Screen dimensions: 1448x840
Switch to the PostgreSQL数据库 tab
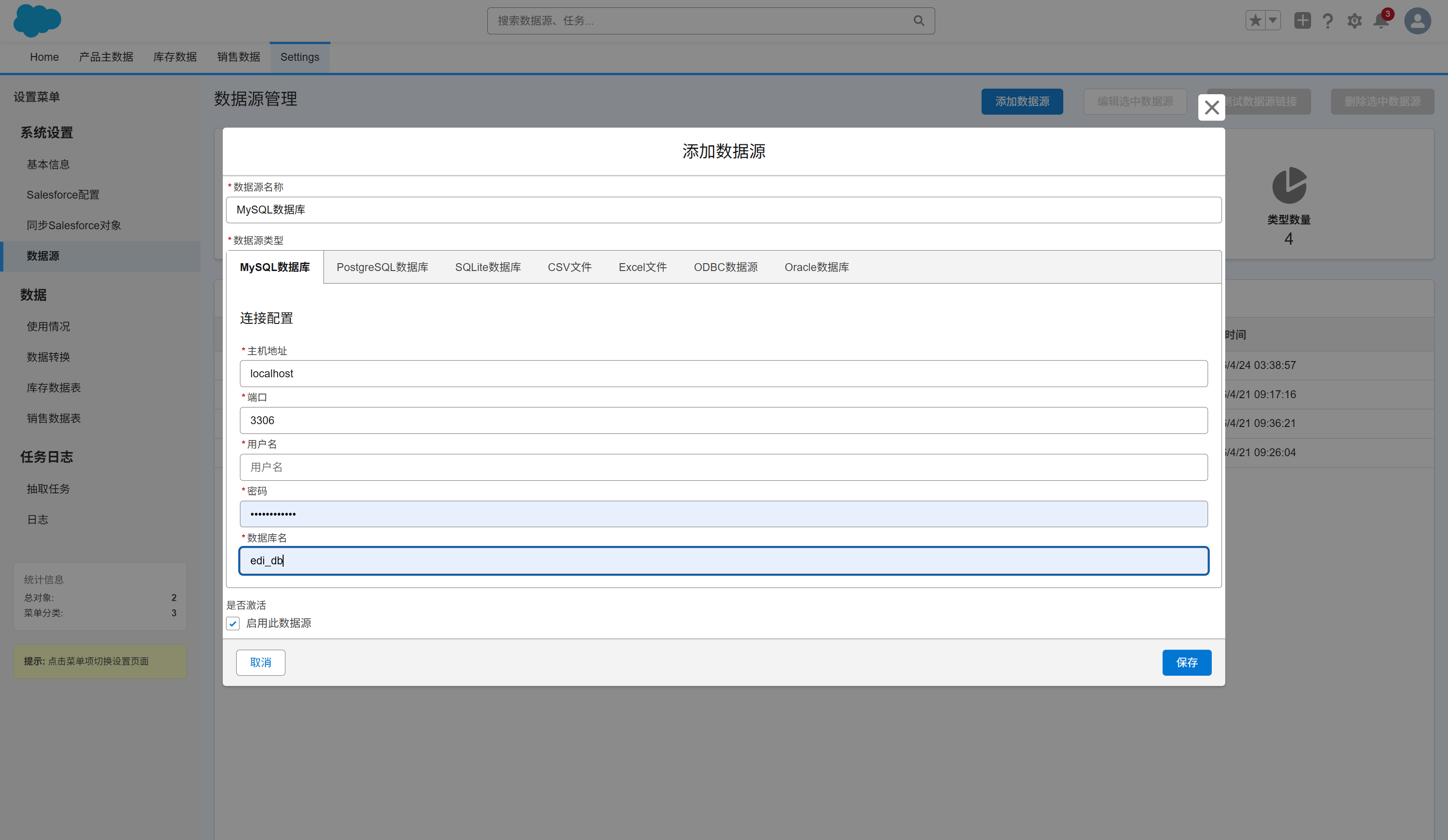click(382, 266)
